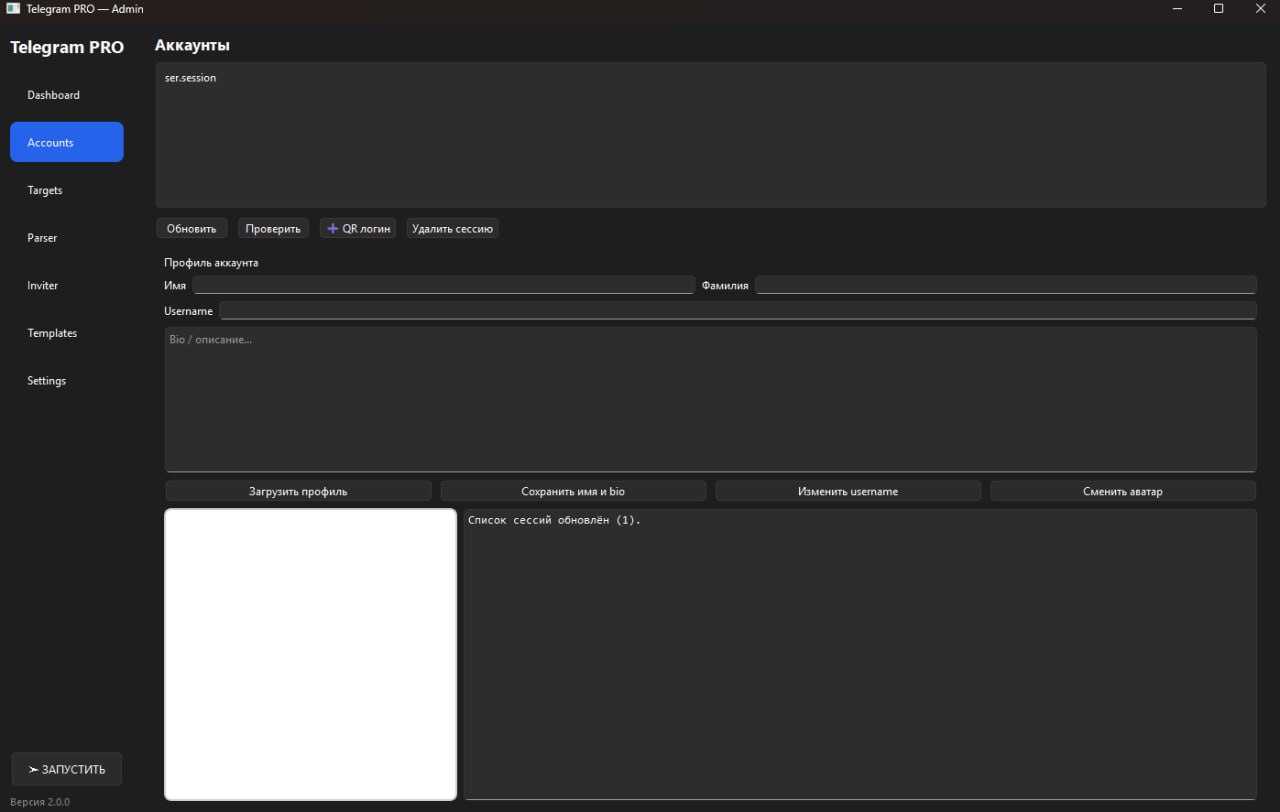Viewport: 1280px width, 812px height.
Task: Click the log line Список сессий обновлён (1).
Action: coord(554,520)
